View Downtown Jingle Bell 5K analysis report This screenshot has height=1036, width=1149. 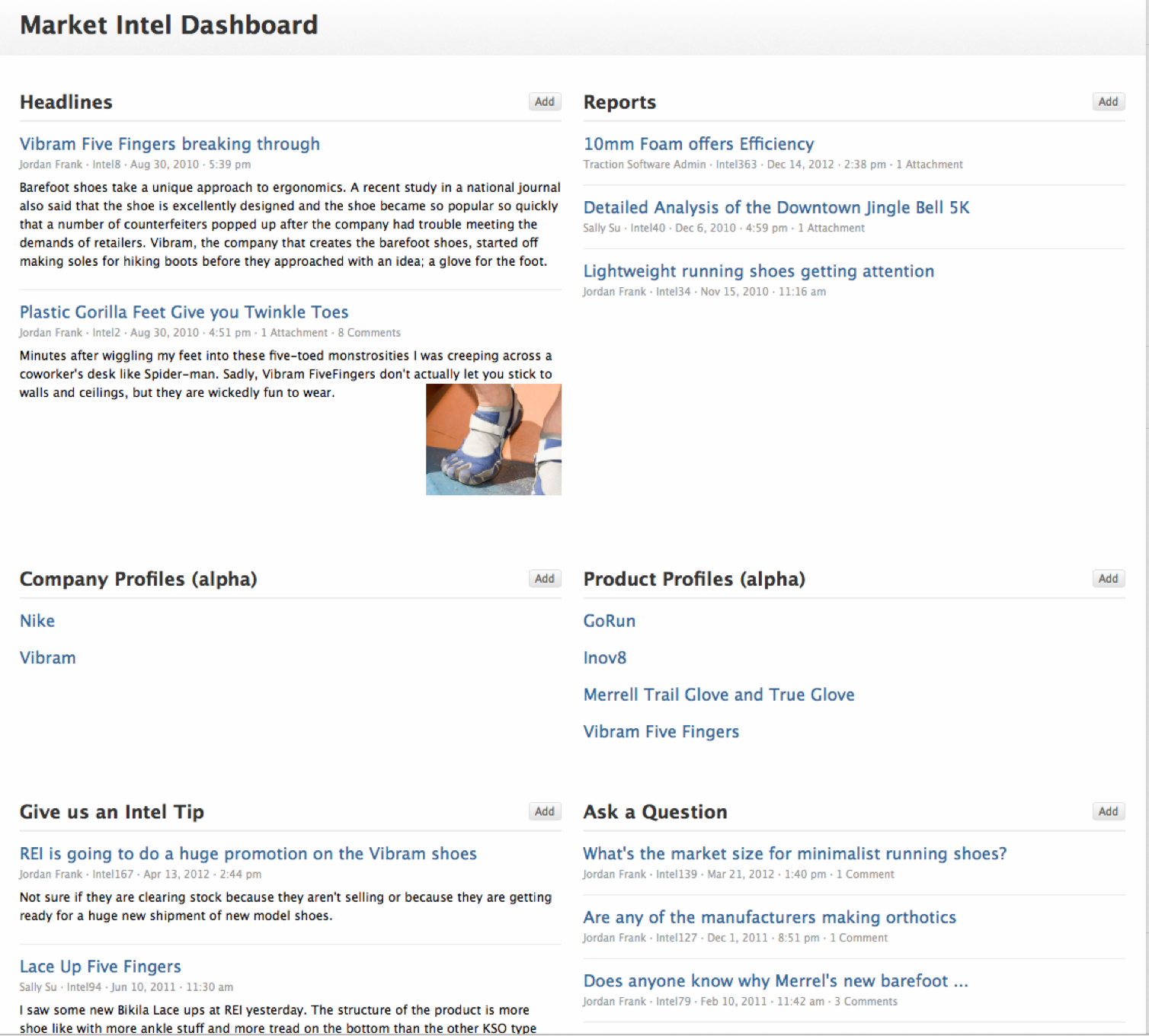pos(776,207)
